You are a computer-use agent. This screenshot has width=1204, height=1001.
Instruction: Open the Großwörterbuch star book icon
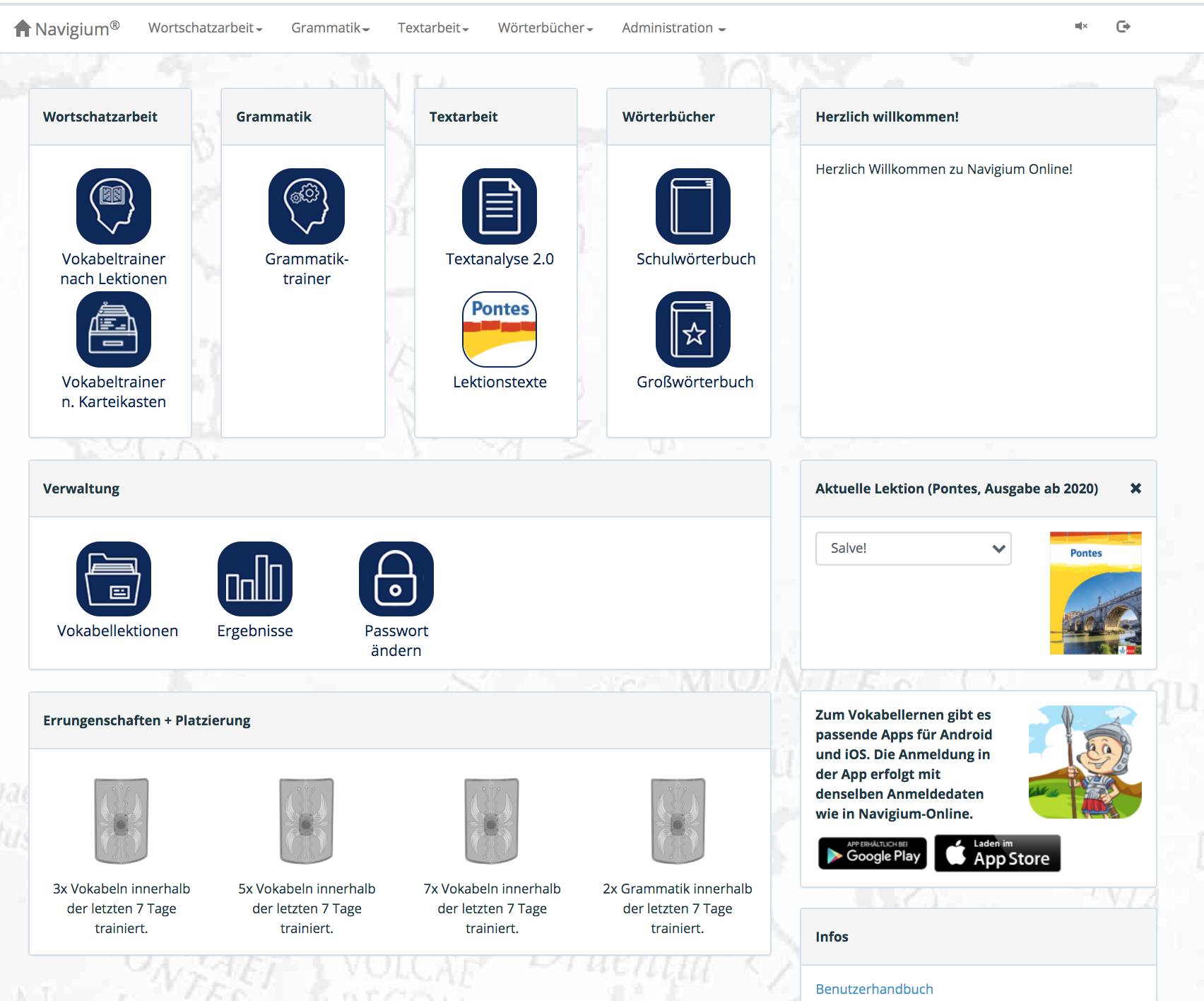point(693,329)
